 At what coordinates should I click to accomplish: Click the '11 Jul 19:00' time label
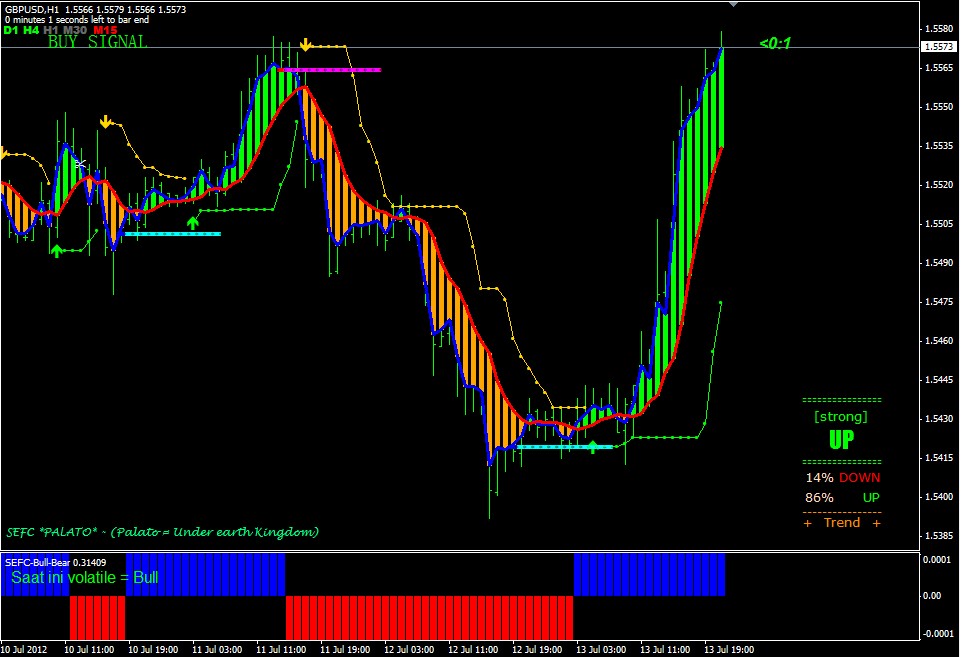point(345,649)
